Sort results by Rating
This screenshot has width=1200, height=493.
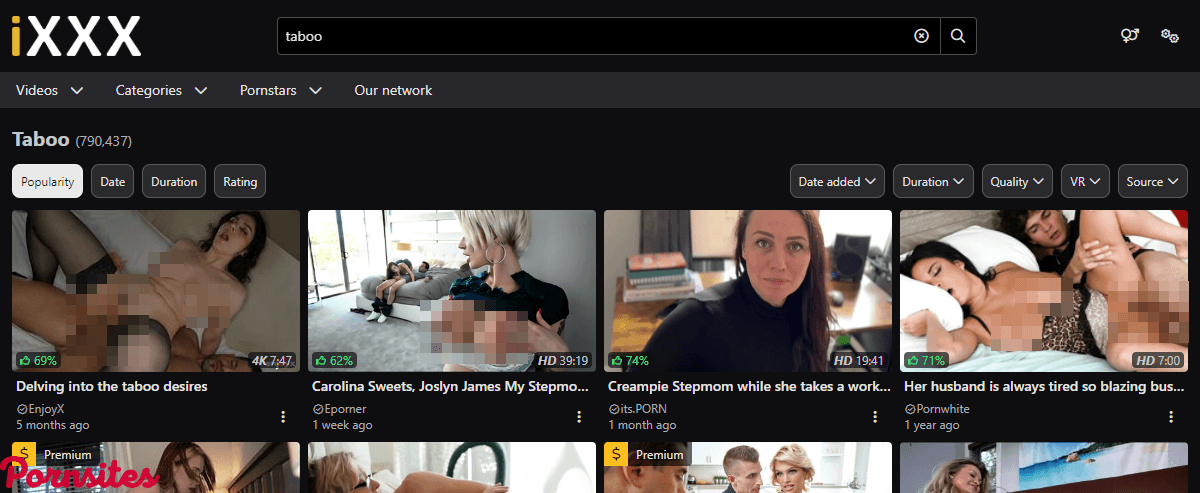click(x=240, y=182)
